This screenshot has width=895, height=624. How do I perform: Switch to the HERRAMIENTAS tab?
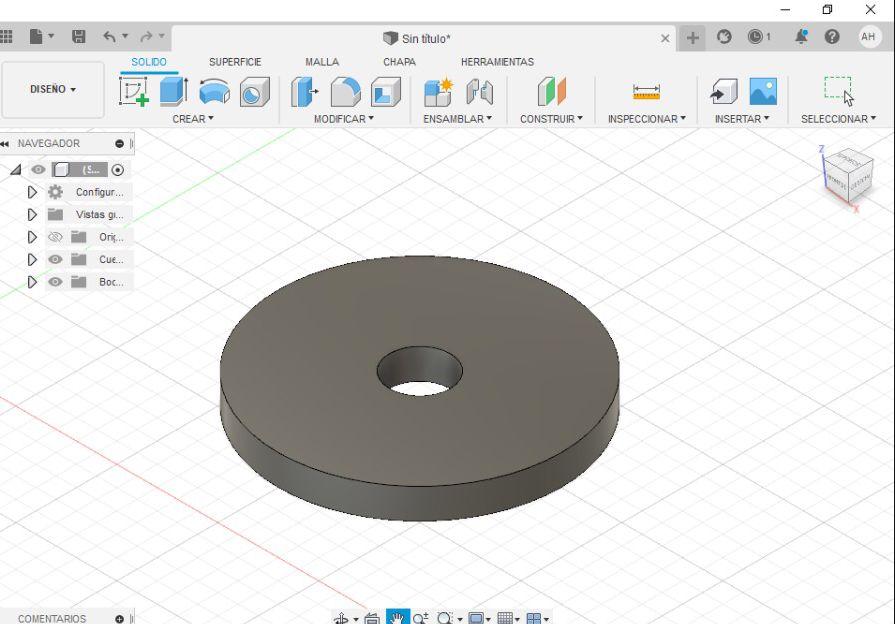pos(497,62)
